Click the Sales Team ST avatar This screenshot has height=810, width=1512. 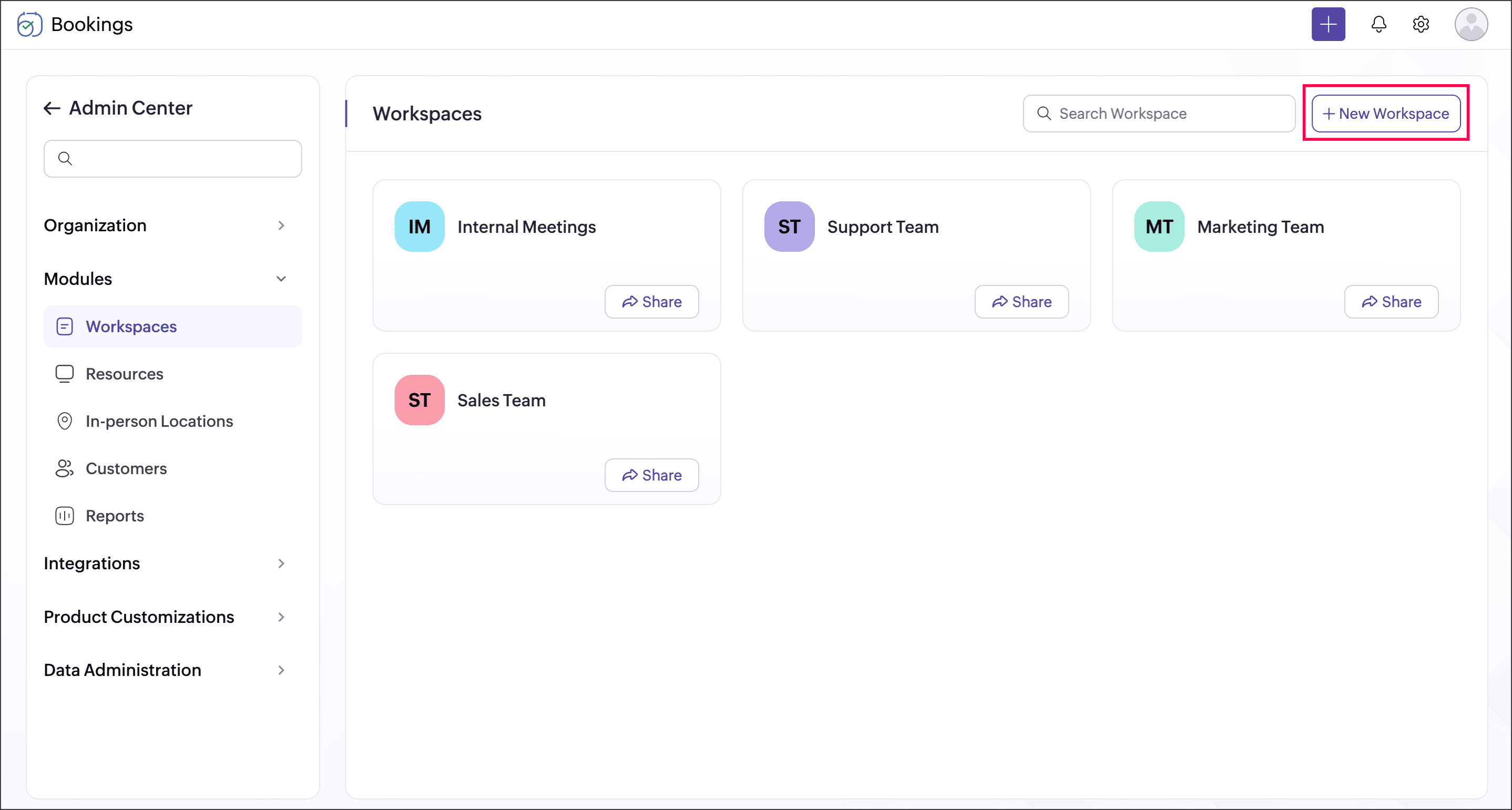click(x=419, y=399)
